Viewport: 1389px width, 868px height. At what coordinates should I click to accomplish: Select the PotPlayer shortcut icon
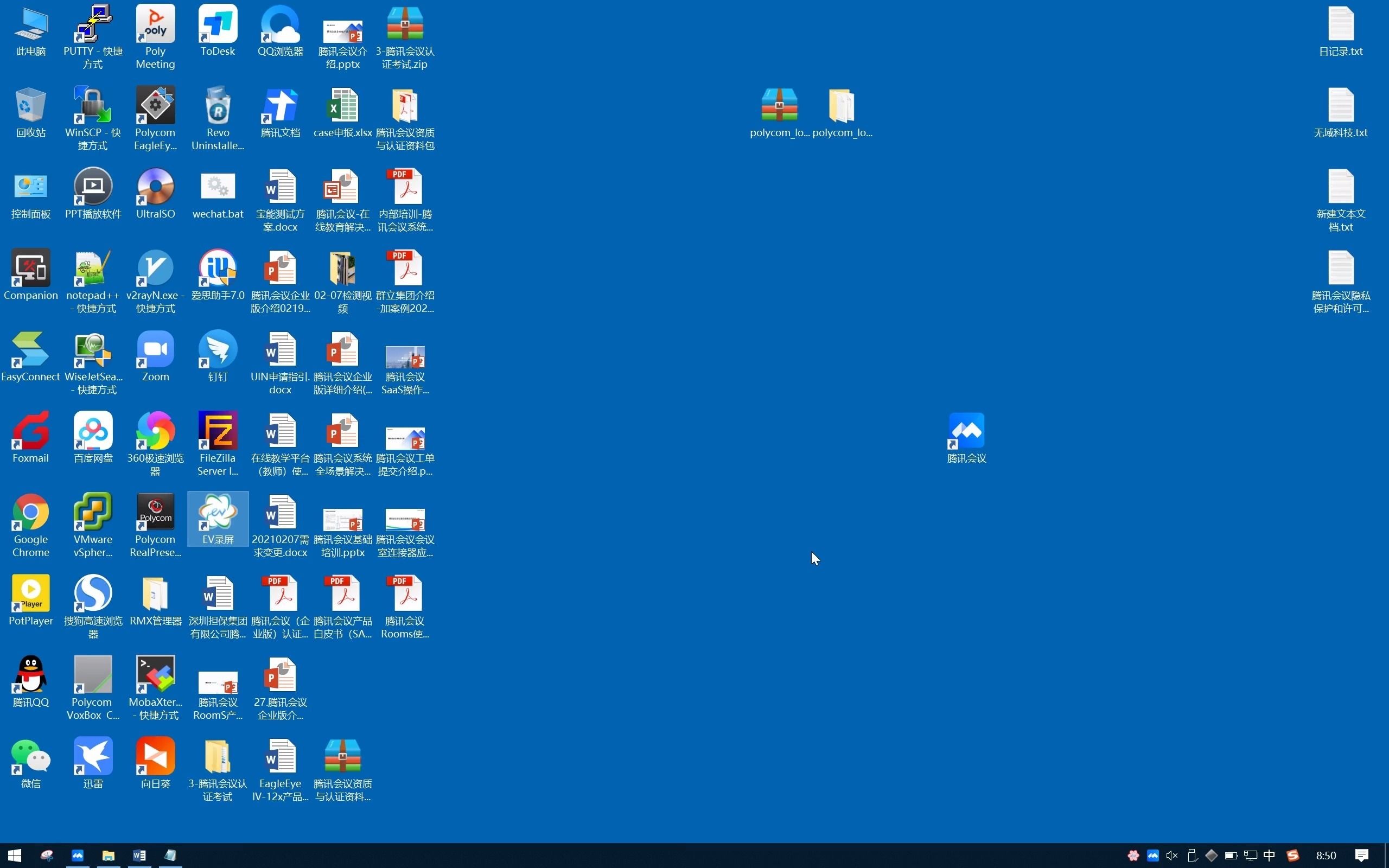[31, 593]
